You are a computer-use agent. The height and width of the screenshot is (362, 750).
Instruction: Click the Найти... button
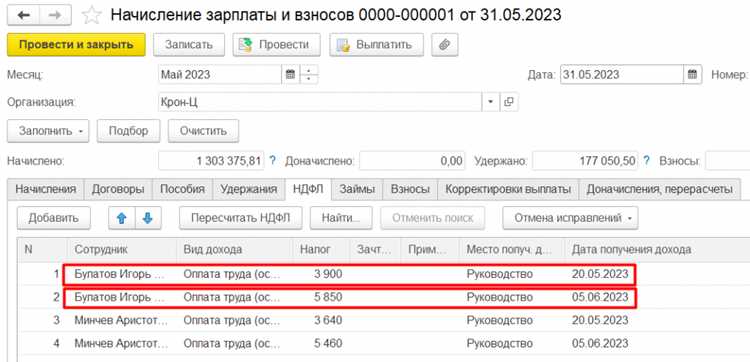pos(341,218)
